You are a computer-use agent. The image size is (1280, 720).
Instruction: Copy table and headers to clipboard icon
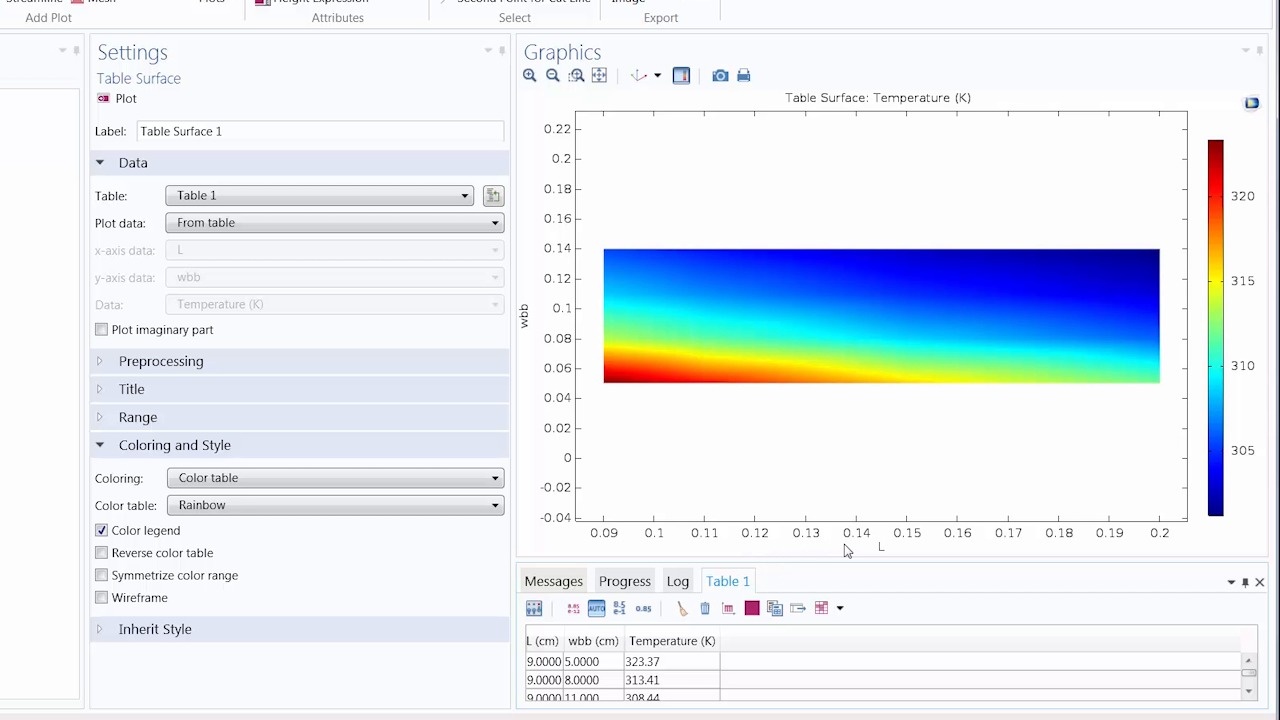pyautogui.click(x=775, y=608)
